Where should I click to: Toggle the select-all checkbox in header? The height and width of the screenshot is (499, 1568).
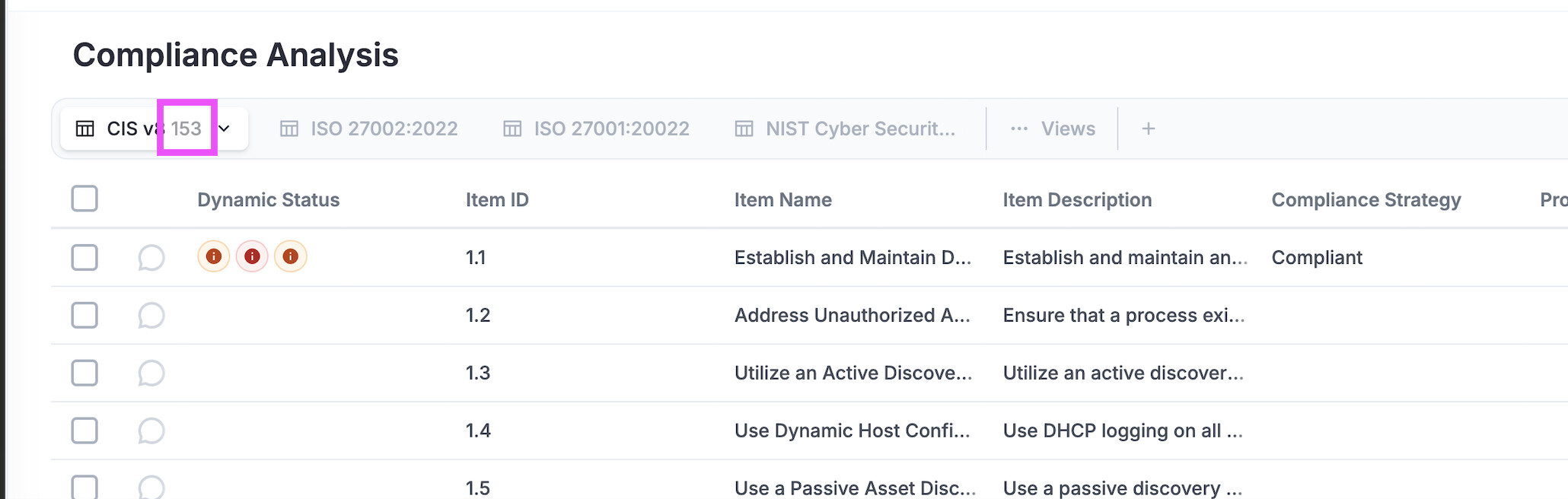click(84, 199)
